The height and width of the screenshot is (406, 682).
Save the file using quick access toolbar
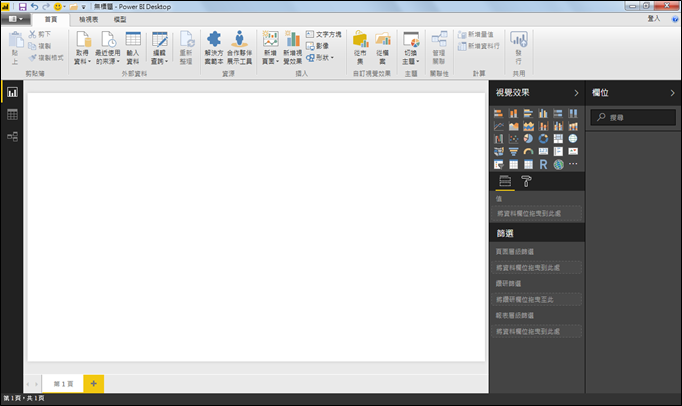click(x=22, y=7)
